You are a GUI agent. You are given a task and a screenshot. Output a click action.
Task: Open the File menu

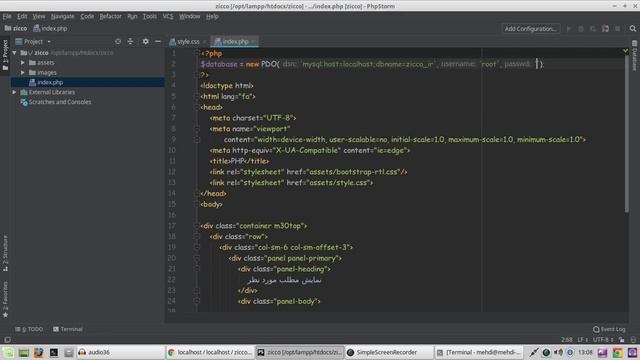(7, 16)
